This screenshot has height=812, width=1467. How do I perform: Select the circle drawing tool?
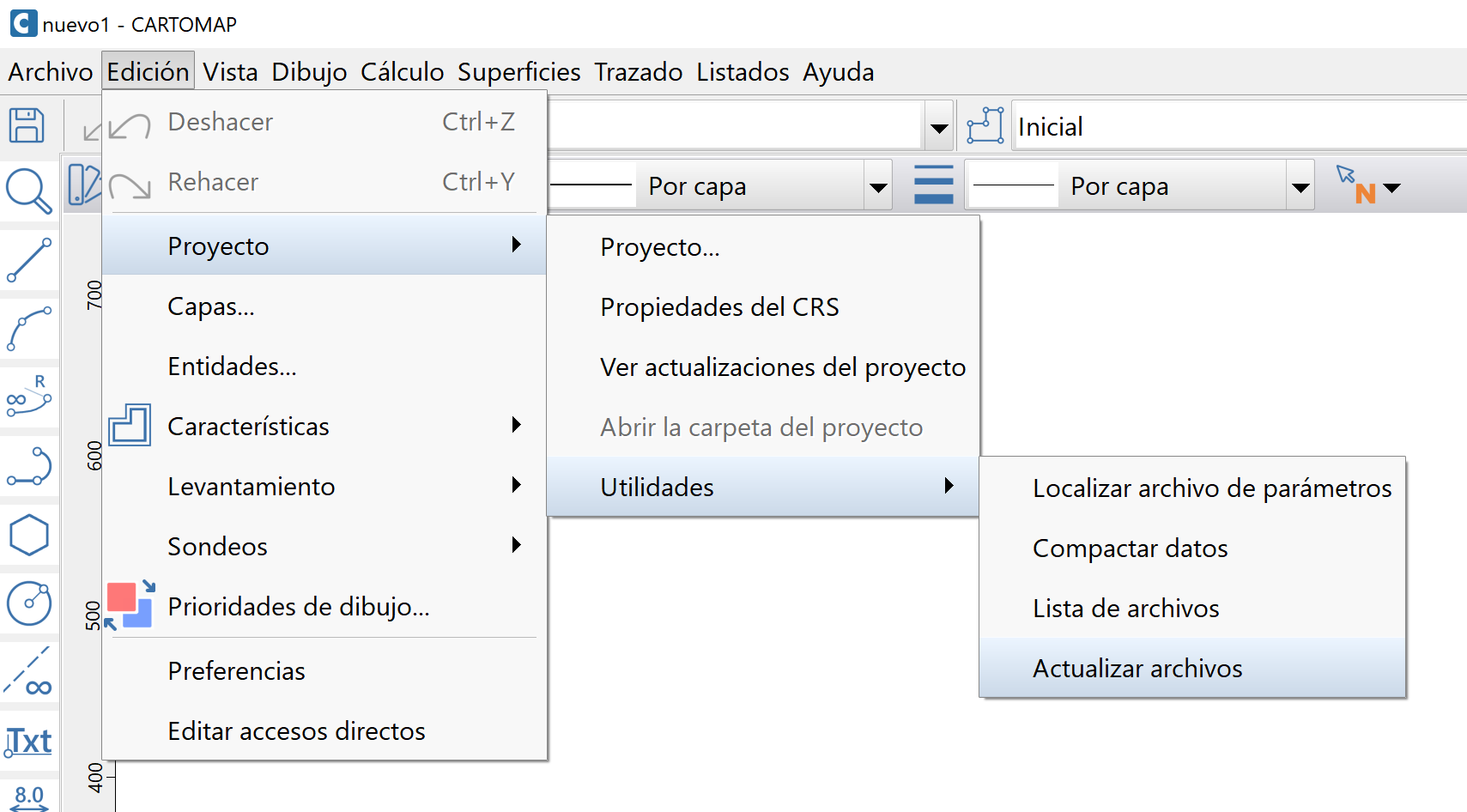point(27,603)
